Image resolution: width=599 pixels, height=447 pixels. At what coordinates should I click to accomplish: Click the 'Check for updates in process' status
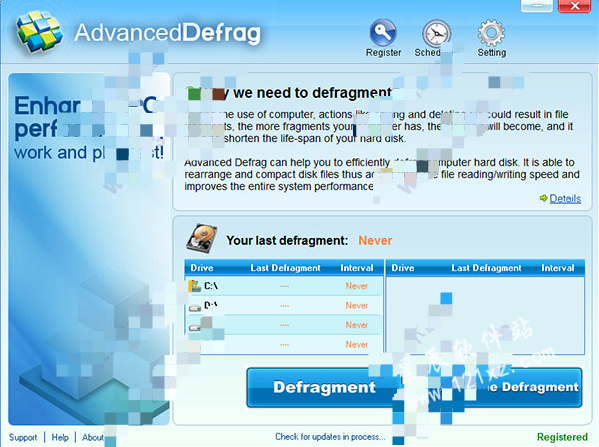click(330, 436)
